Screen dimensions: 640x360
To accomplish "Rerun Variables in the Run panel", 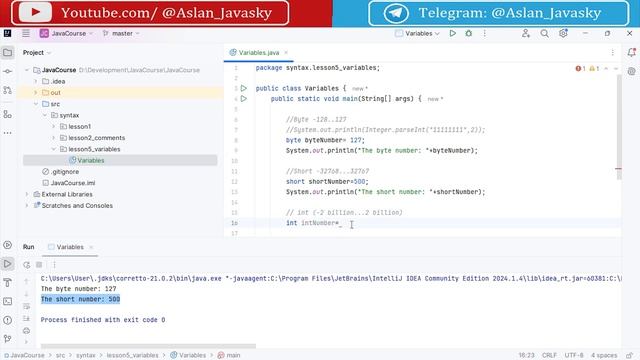I will 27,265.
